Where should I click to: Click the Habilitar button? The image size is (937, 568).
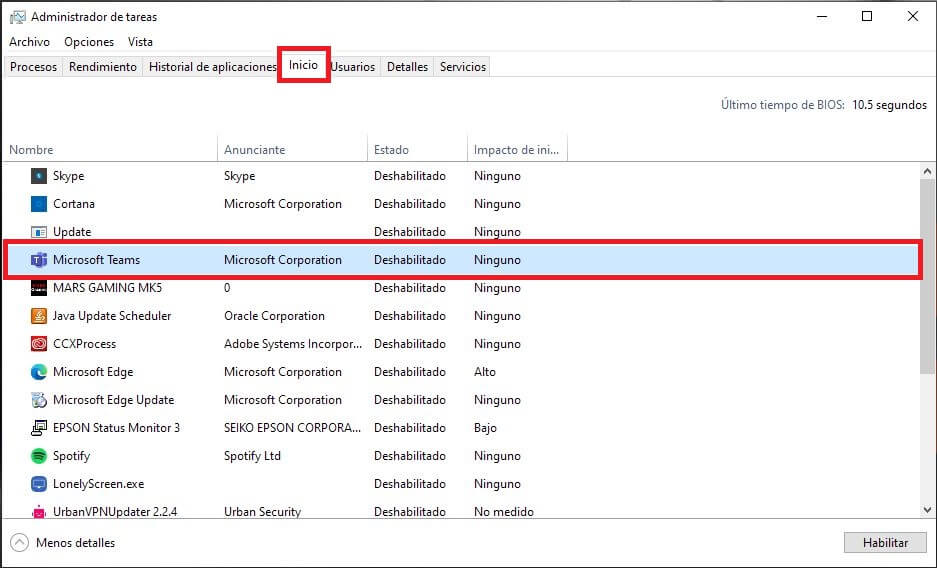885,543
